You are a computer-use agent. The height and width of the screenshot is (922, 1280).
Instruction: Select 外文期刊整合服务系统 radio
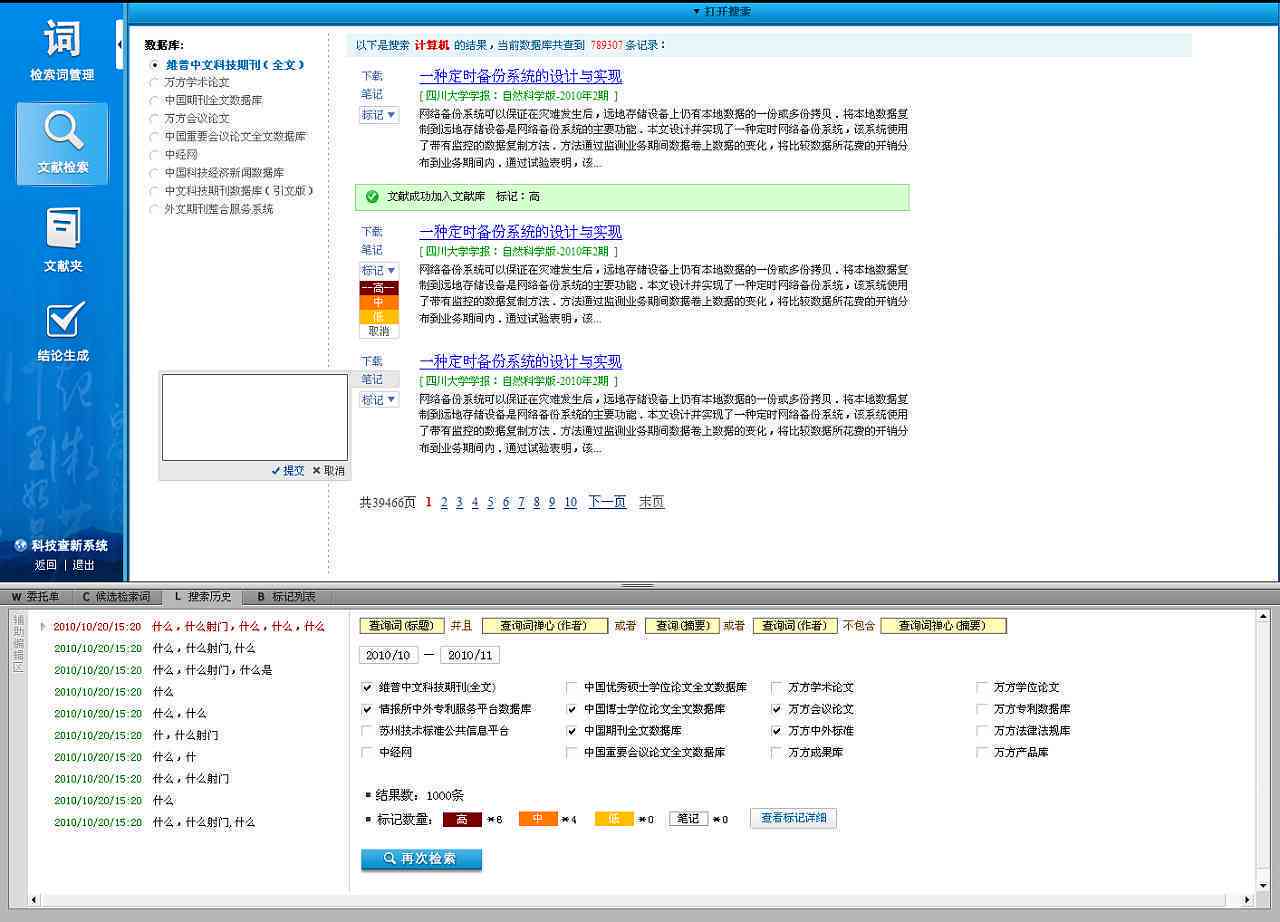click(x=154, y=210)
